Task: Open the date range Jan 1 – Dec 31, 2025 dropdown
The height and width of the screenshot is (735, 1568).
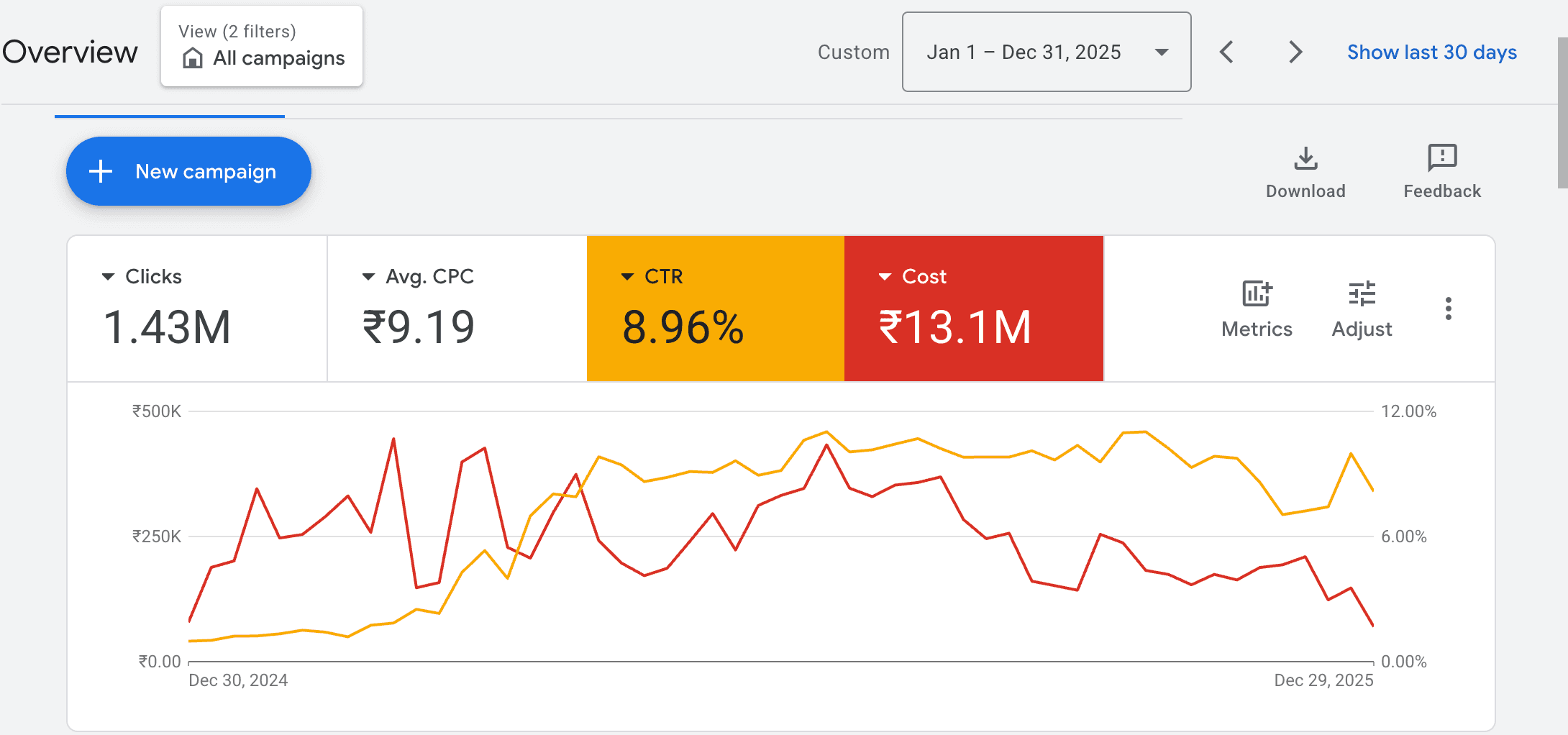Action: [1047, 52]
